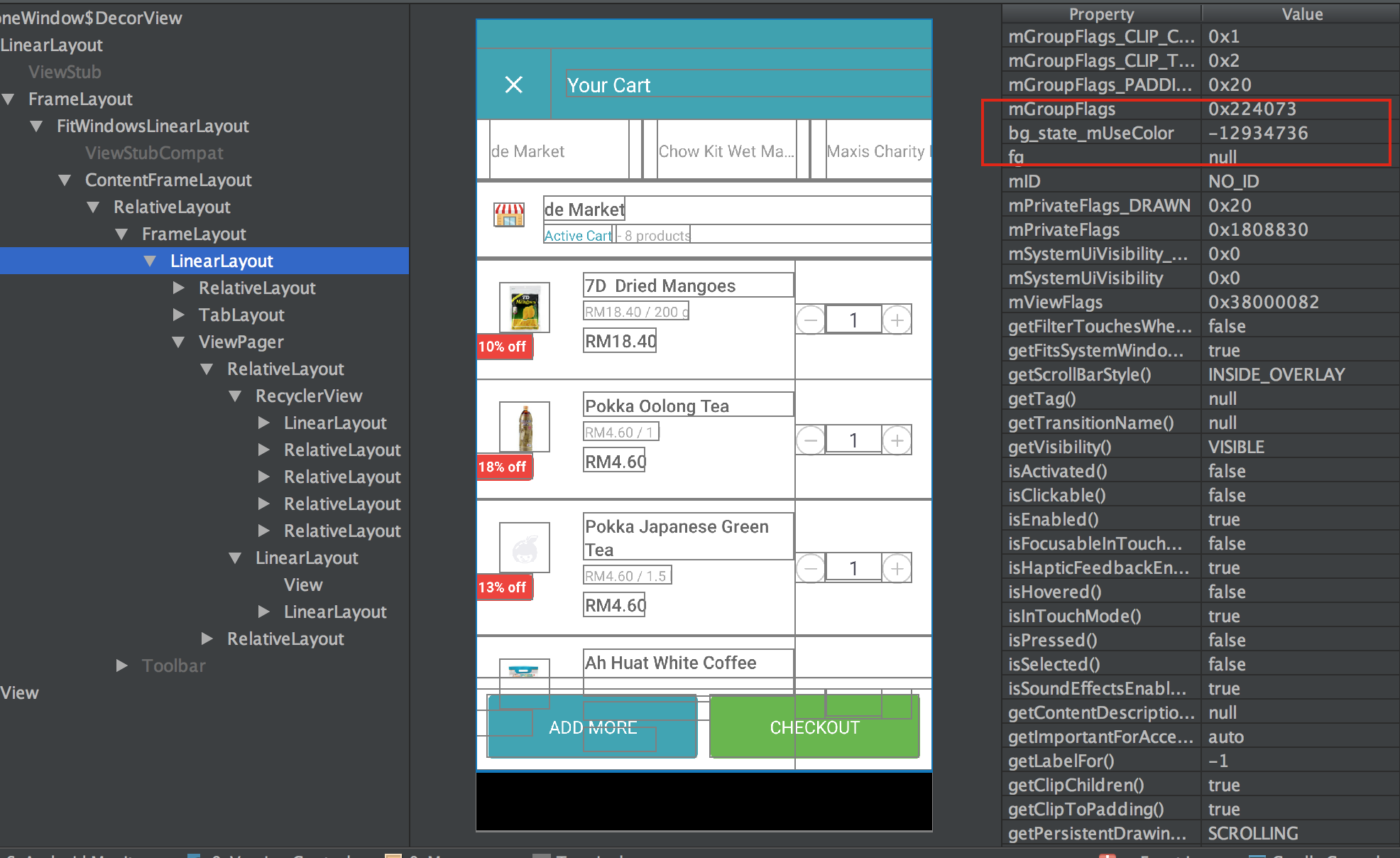This screenshot has height=858, width=1400.
Task: Click the de Market shop icon
Action: pyautogui.click(x=509, y=214)
